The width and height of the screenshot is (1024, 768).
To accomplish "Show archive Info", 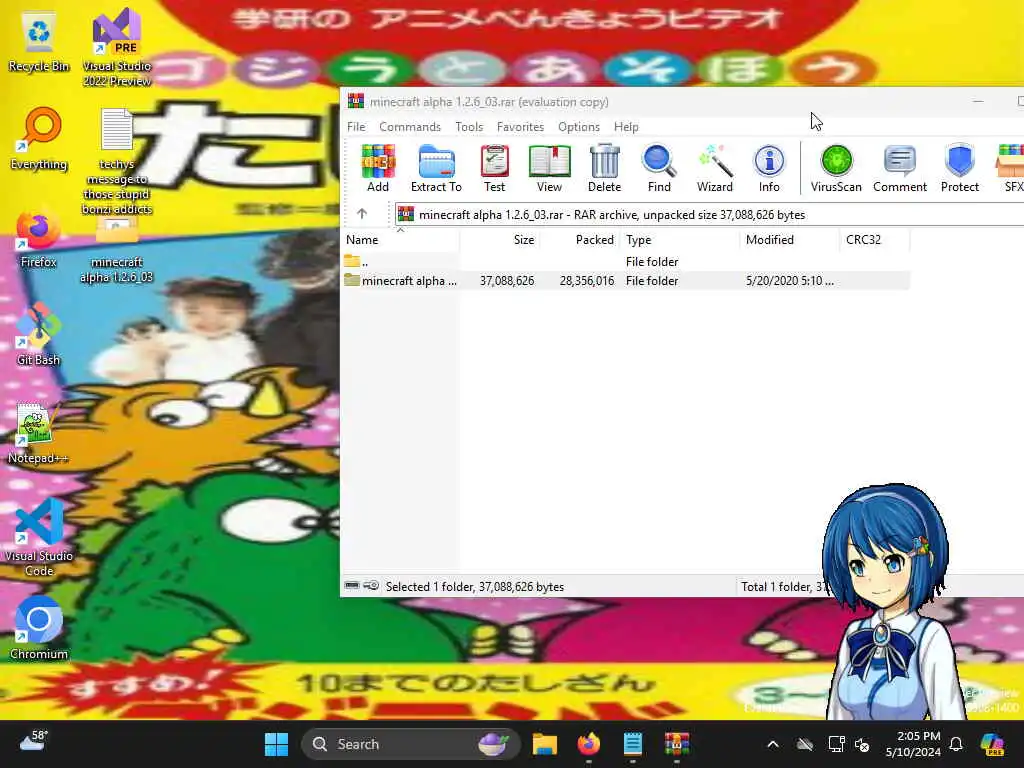I will (x=769, y=168).
